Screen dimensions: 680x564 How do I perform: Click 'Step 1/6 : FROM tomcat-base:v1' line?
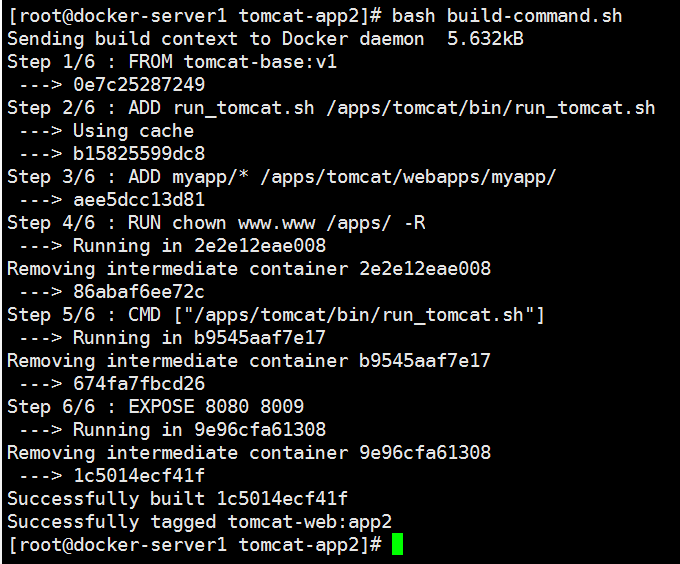pyautogui.click(x=172, y=62)
